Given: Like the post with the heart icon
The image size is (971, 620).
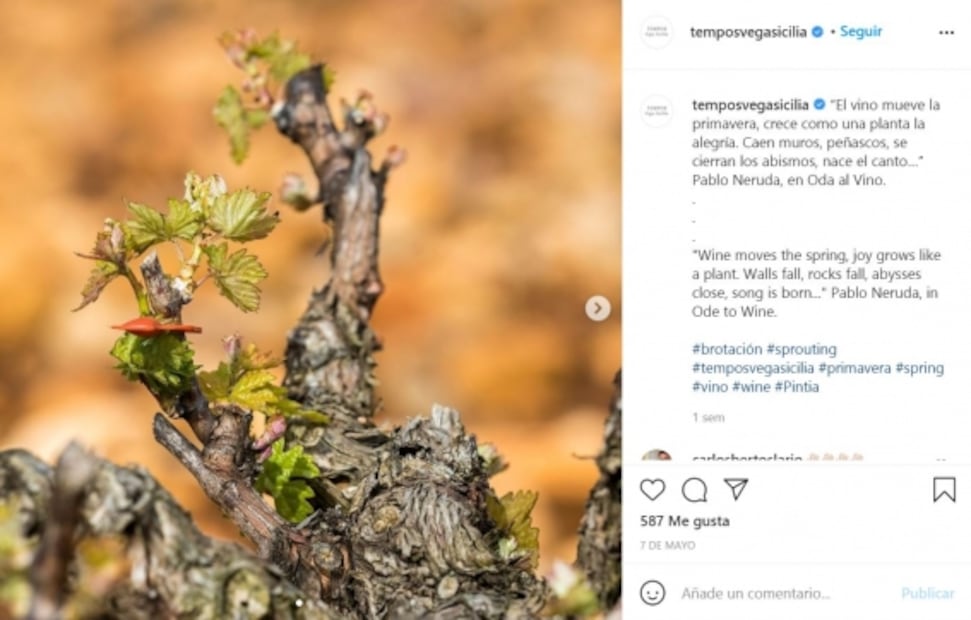Looking at the screenshot, I should tap(652, 490).
